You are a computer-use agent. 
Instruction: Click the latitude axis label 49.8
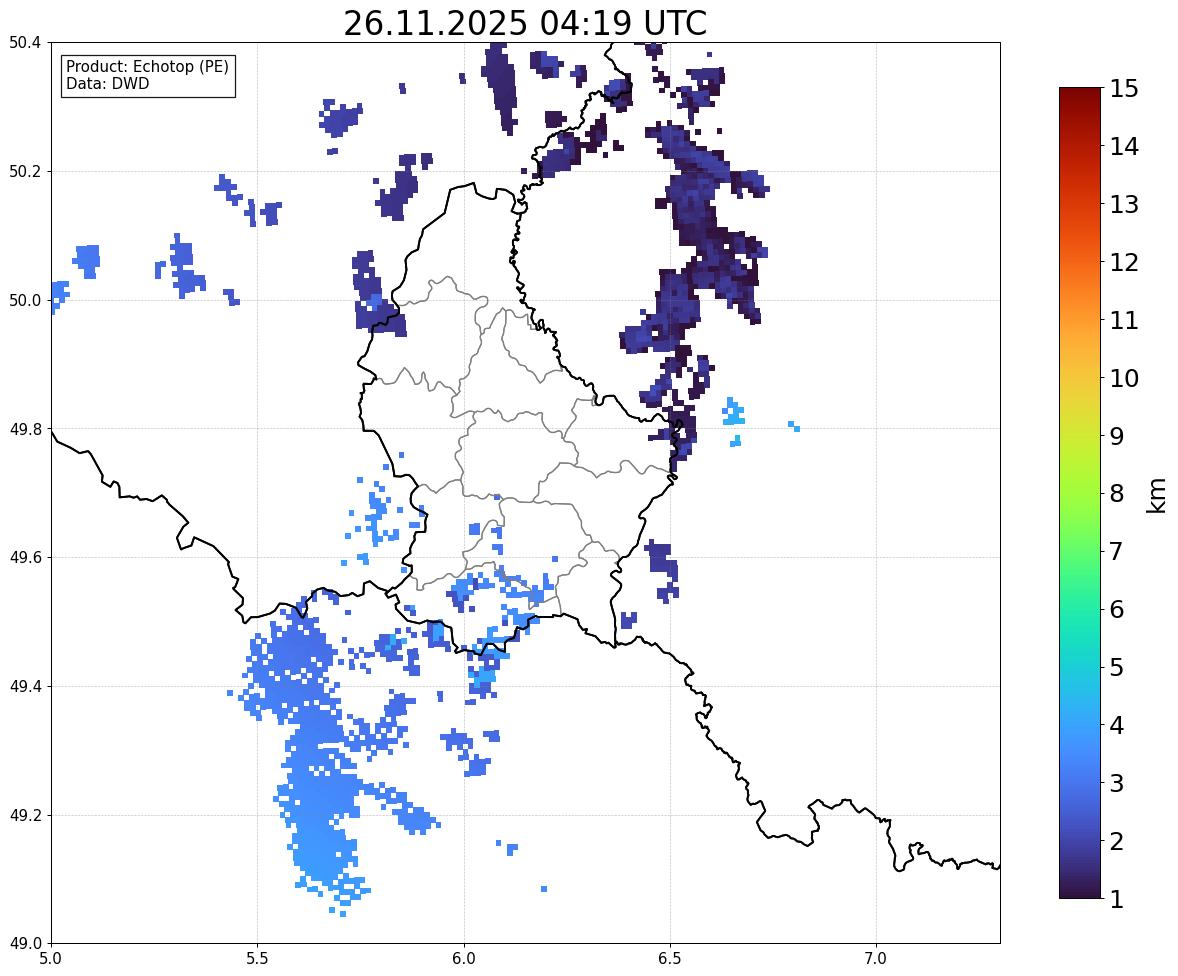pyautogui.click(x=25, y=429)
